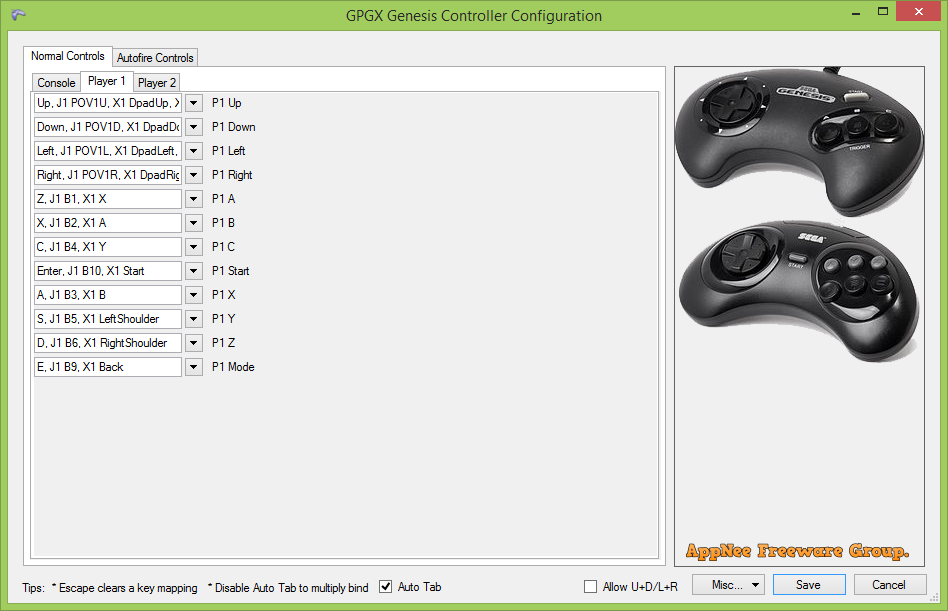Click the 3-button Genesis controller image

800,140
